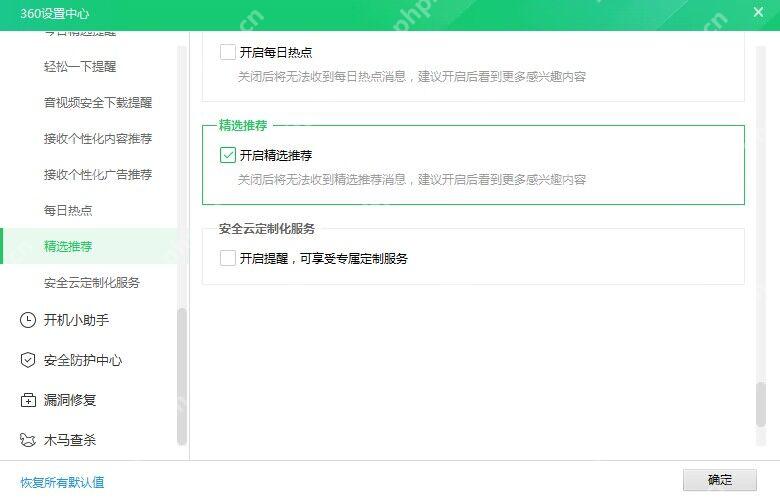Image resolution: width=780 pixels, height=500 pixels.
Task: Expand the 漏洞修复 category
Action: pos(70,400)
